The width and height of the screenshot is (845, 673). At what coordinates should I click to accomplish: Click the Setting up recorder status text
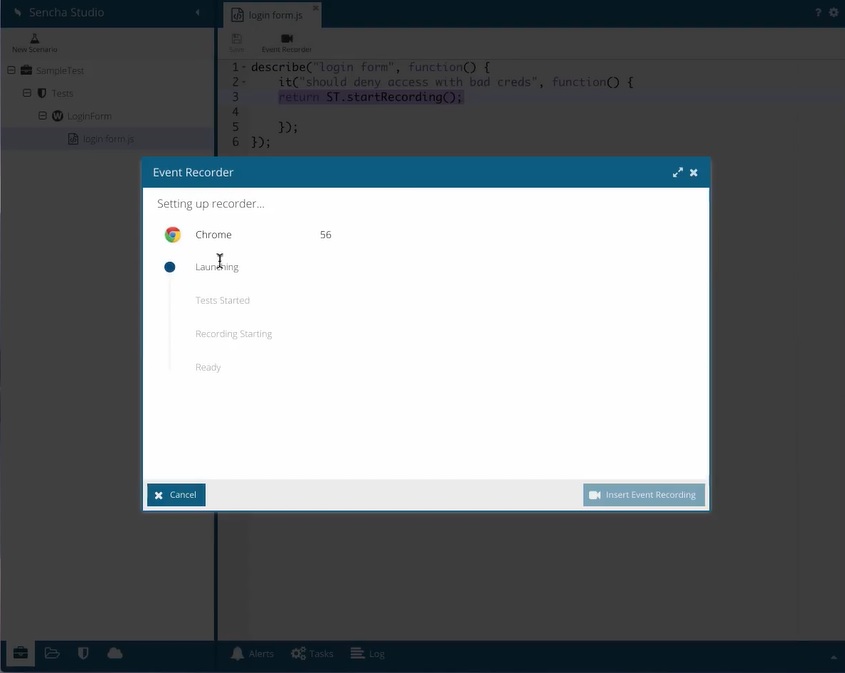pos(211,204)
